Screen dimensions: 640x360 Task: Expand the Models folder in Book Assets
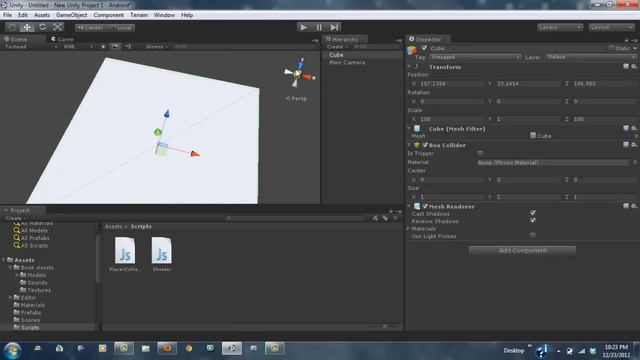18,275
